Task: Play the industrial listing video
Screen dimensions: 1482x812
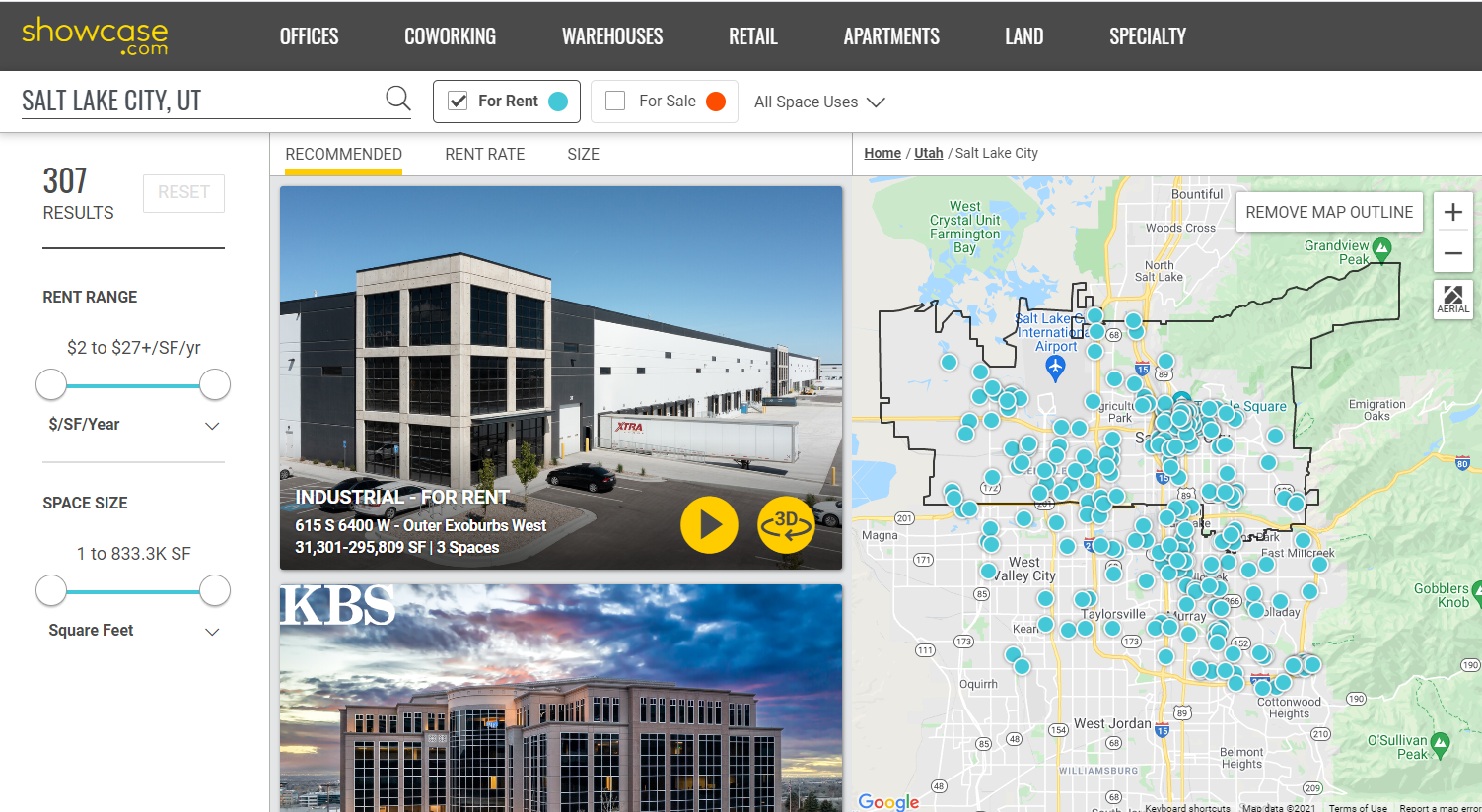Action: point(709,525)
